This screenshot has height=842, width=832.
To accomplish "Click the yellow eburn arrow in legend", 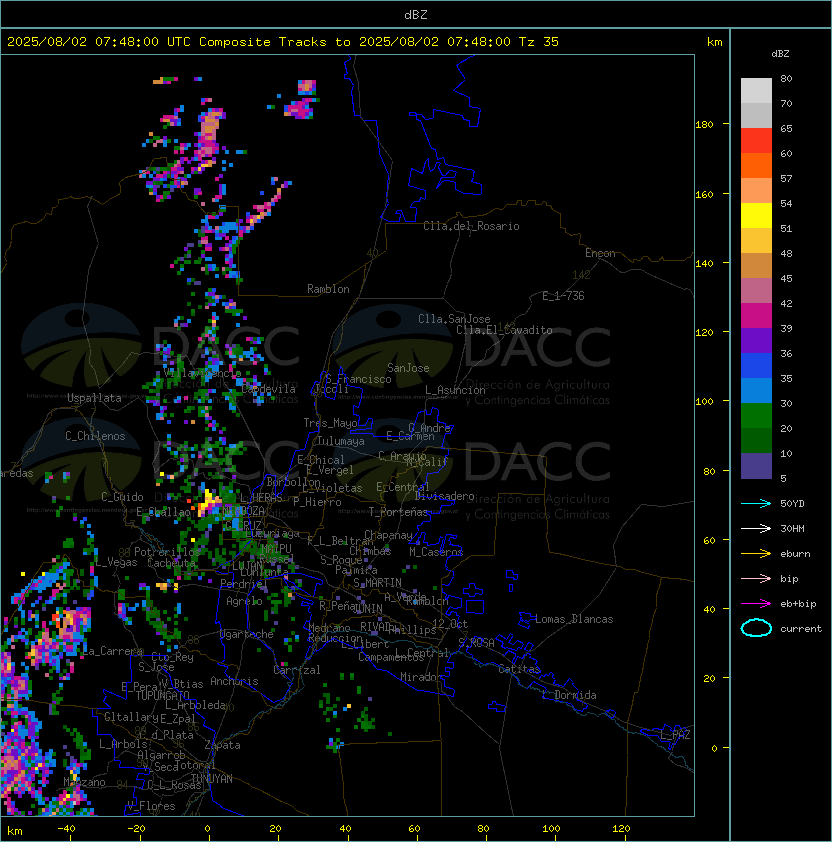I will click(756, 553).
